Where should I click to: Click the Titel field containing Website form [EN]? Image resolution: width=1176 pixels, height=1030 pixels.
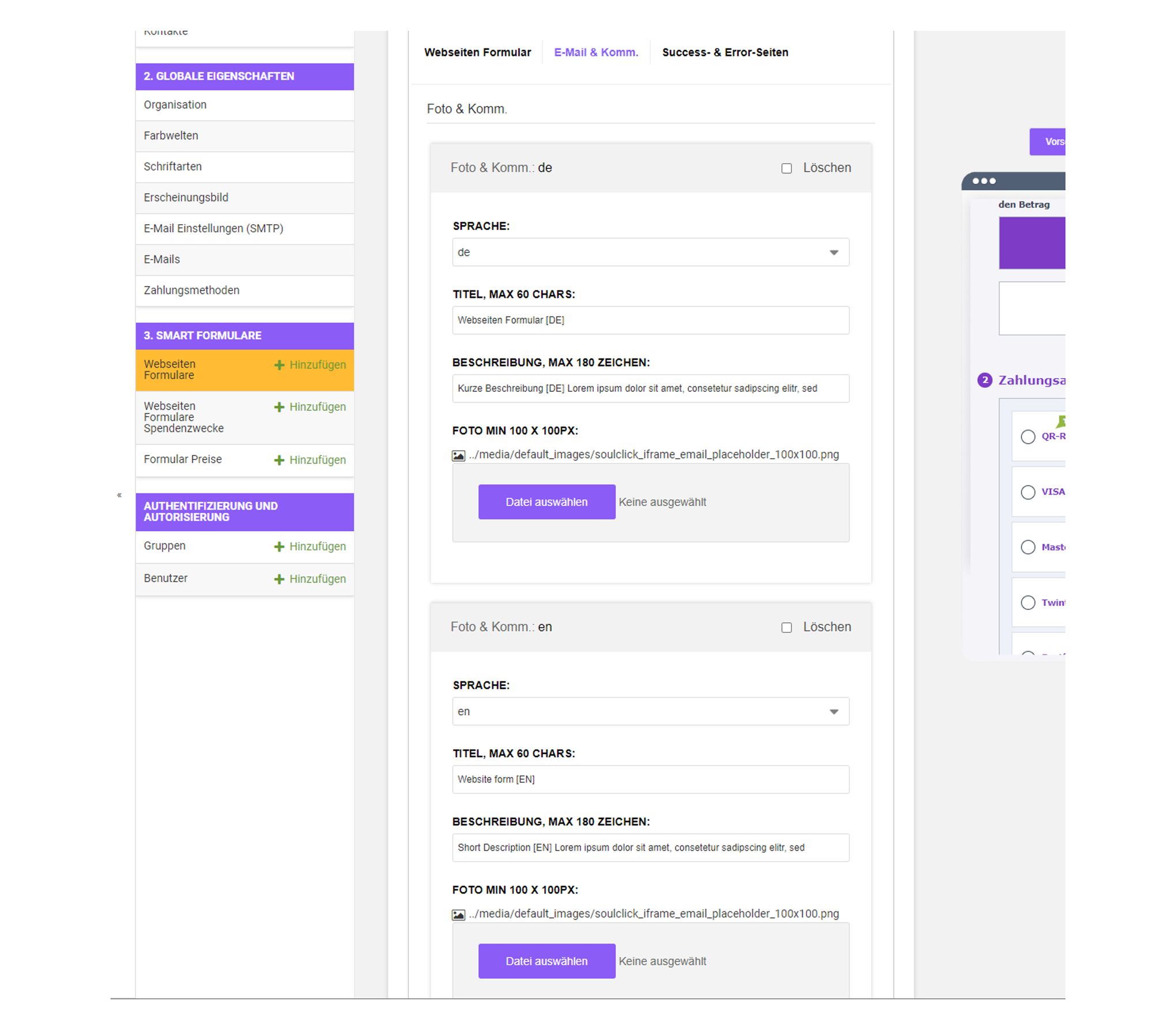(x=650, y=779)
